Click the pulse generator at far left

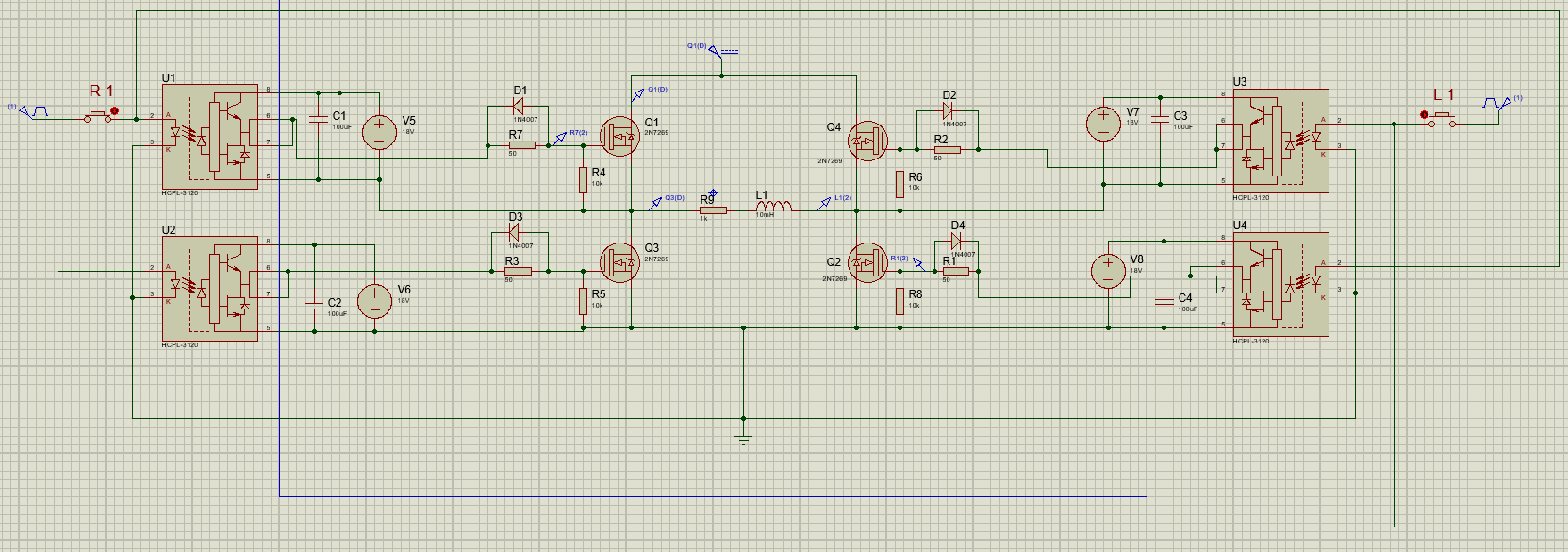click(34, 112)
